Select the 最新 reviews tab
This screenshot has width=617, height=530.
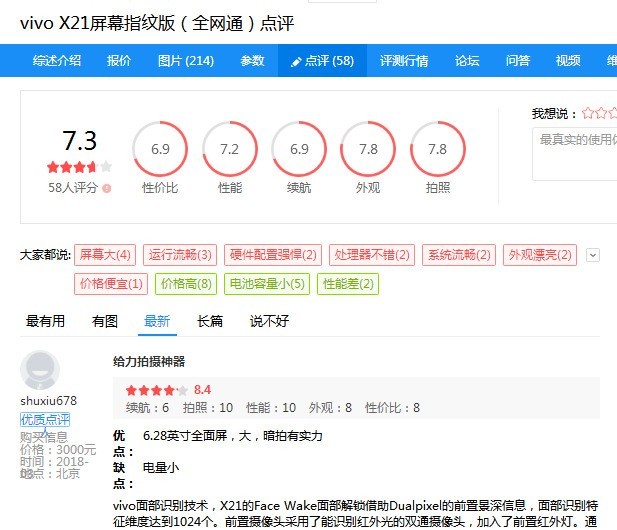click(x=157, y=321)
